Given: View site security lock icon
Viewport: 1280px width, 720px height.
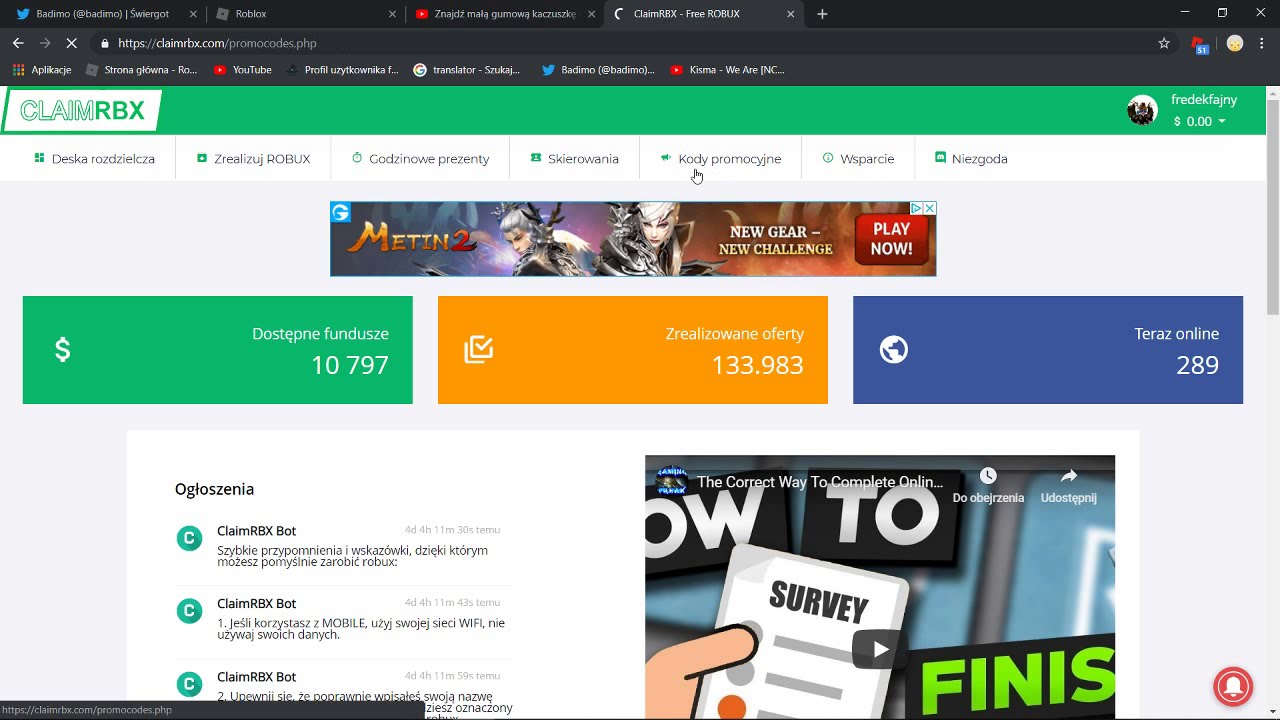Looking at the screenshot, I should pyautogui.click(x=105, y=43).
